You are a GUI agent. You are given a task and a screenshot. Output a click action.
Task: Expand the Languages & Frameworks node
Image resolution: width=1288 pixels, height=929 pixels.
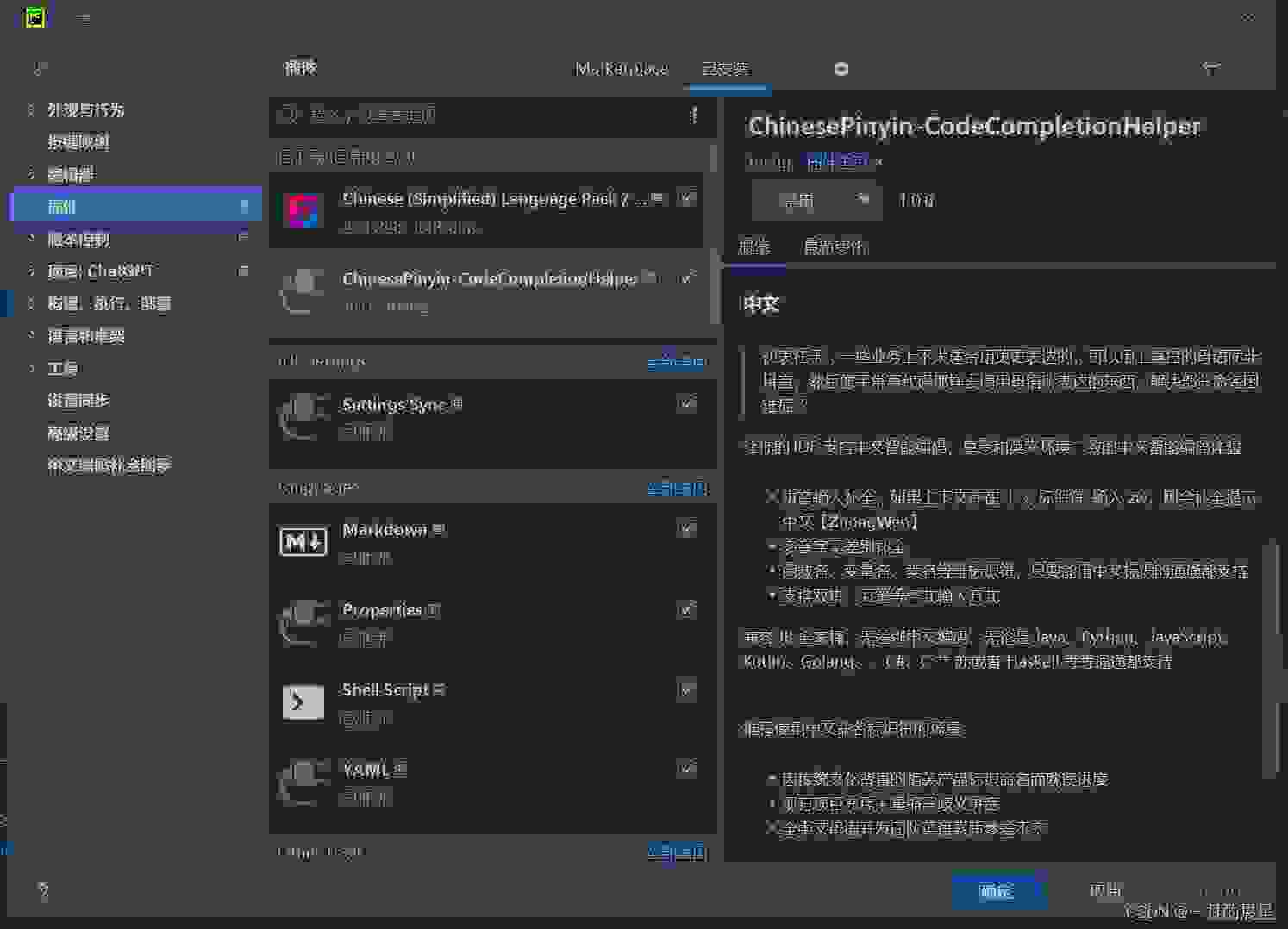[31, 336]
